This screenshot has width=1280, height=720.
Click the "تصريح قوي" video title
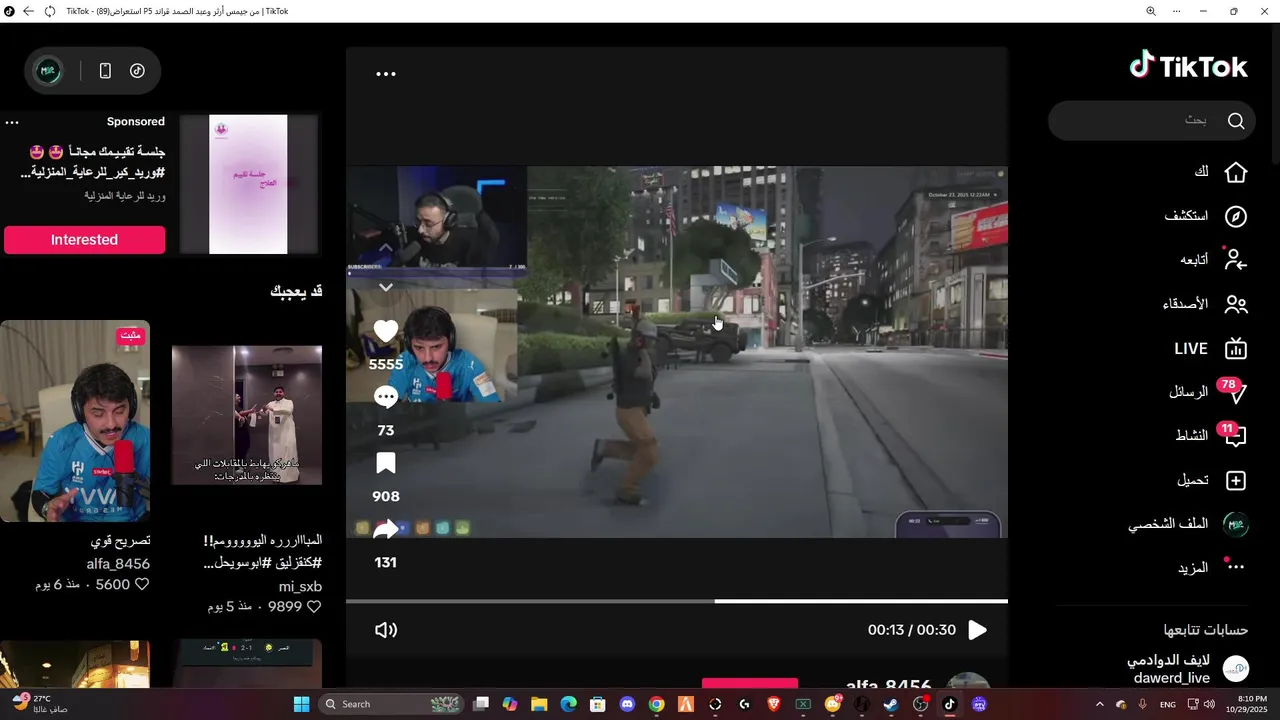tap(120, 540)
